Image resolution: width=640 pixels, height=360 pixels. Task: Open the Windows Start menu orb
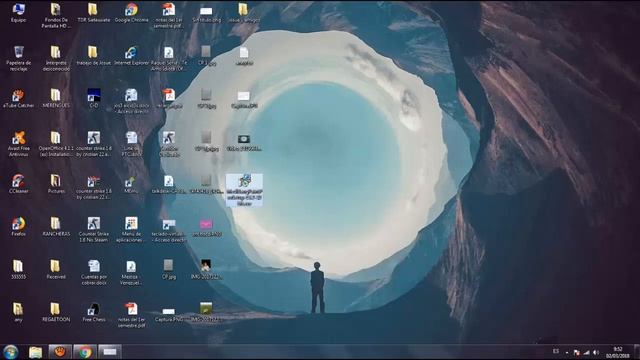10,352
